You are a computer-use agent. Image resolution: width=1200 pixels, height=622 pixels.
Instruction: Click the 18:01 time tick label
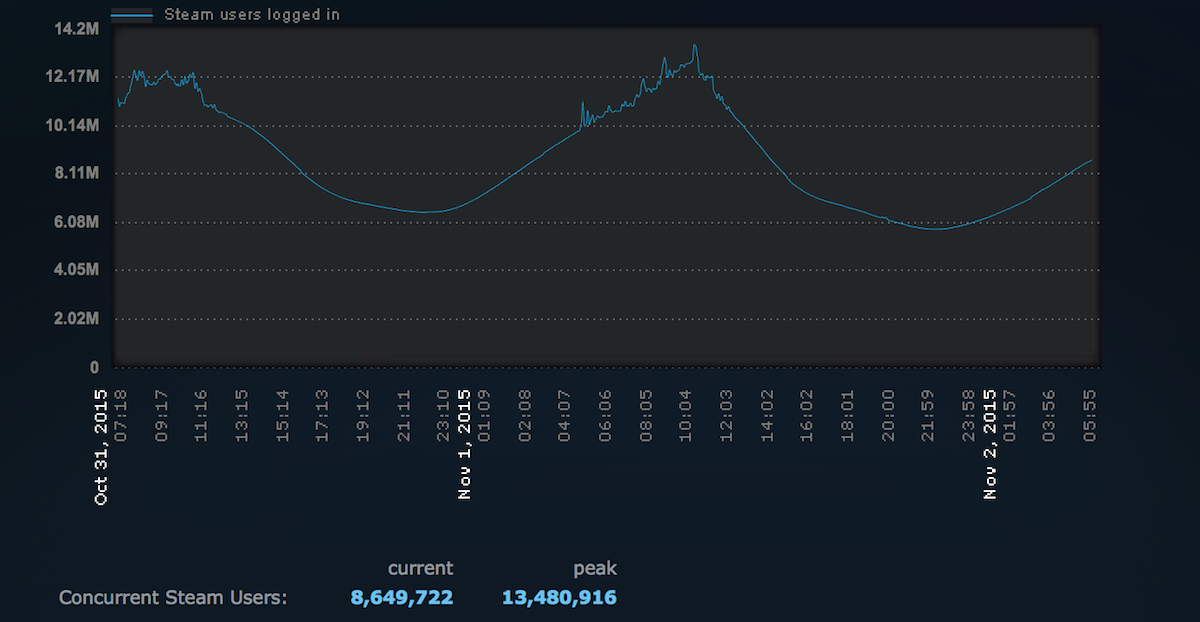click(x=848, y=416)
